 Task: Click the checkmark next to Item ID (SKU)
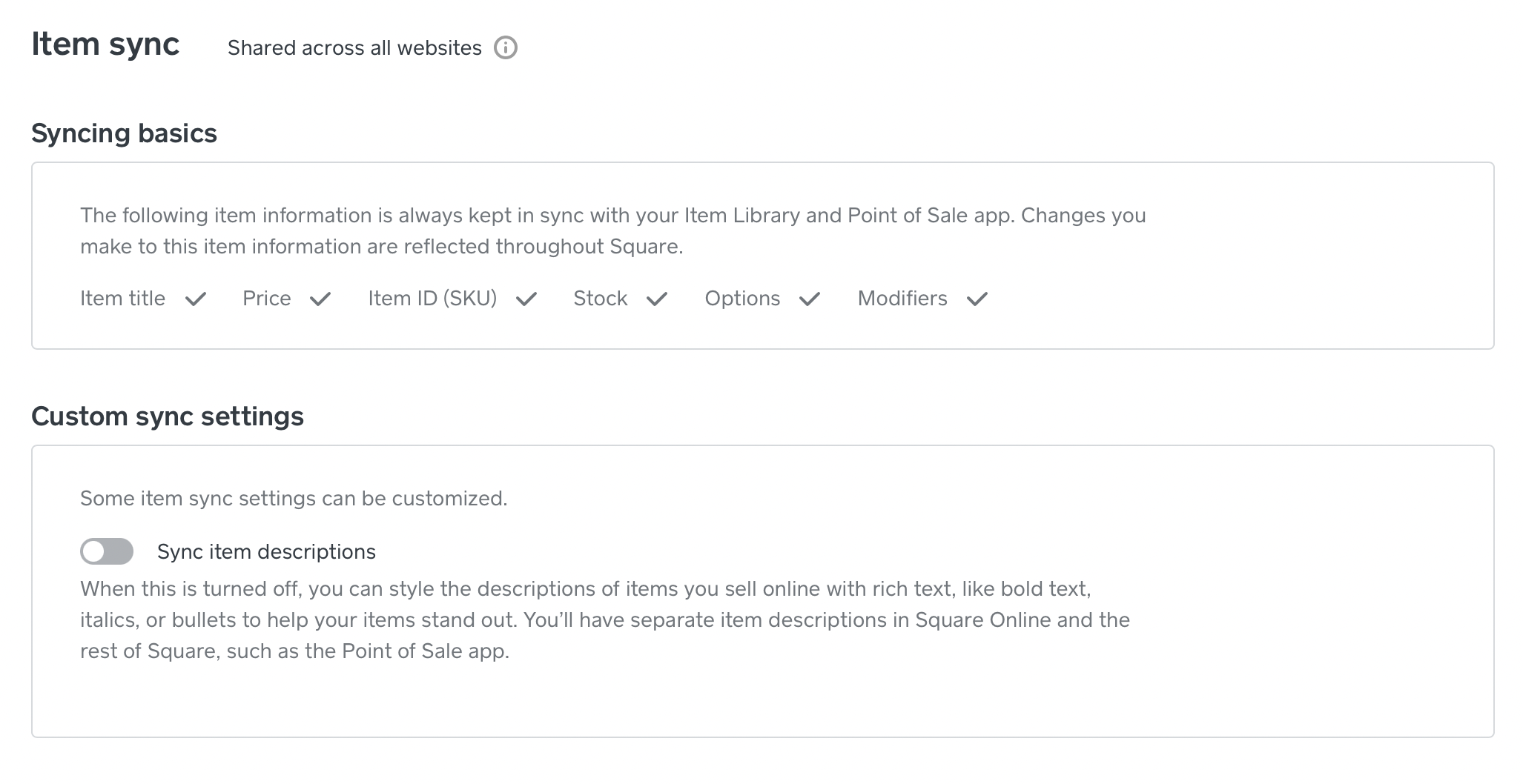(x=527, y=299)
